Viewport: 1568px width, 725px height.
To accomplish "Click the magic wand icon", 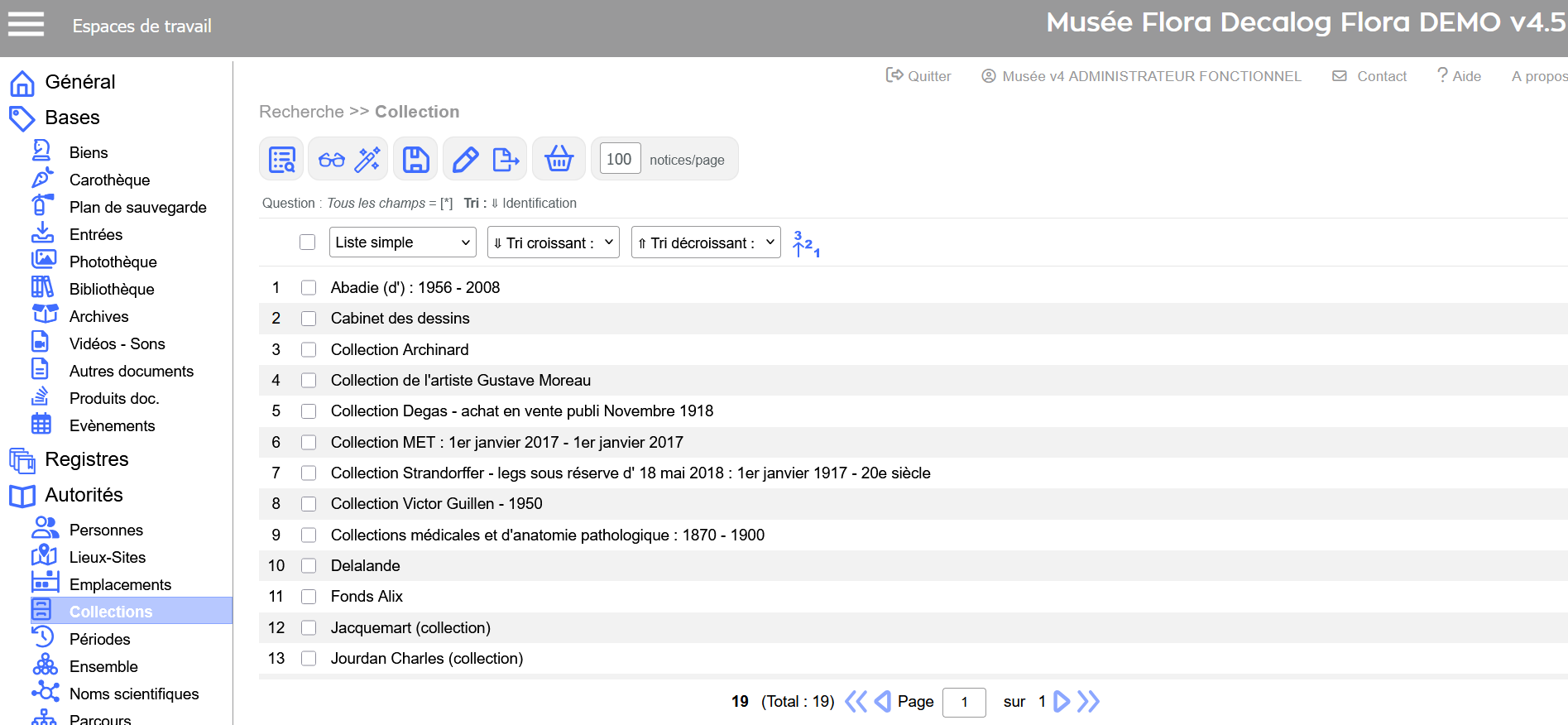I will [x=367, y=159].
